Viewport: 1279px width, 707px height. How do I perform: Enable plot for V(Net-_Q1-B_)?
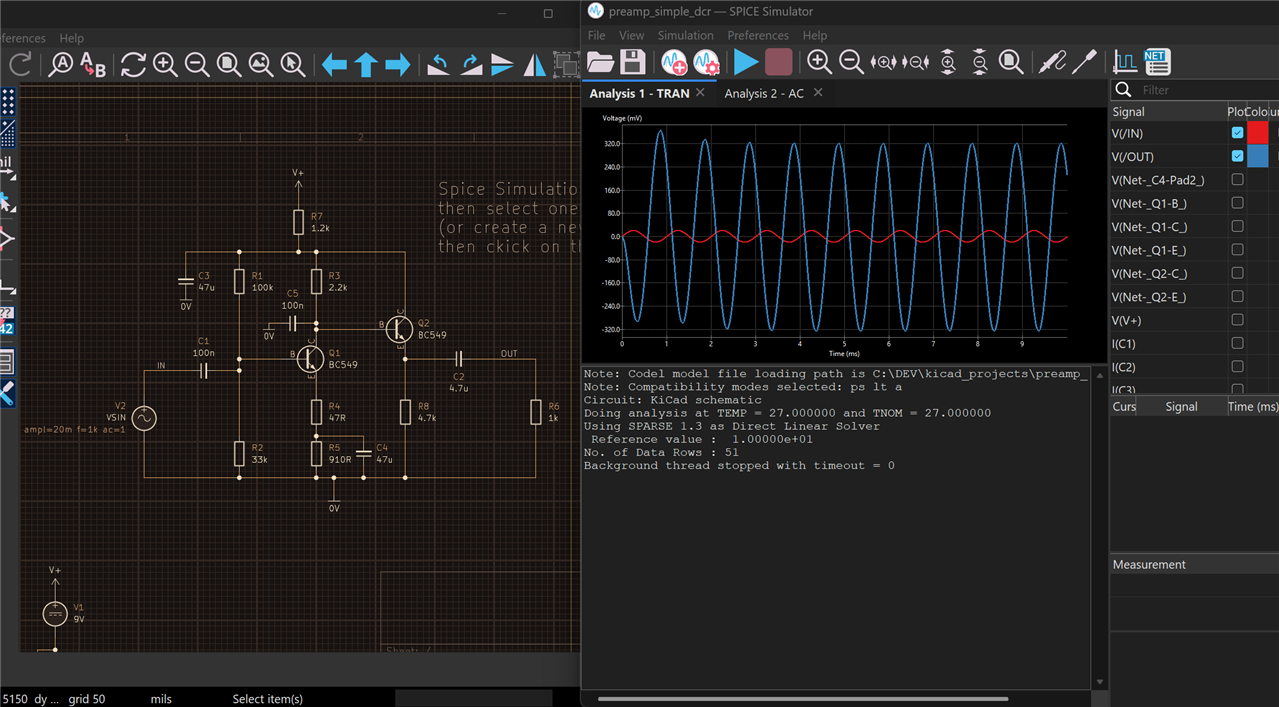coord(1237,203)
